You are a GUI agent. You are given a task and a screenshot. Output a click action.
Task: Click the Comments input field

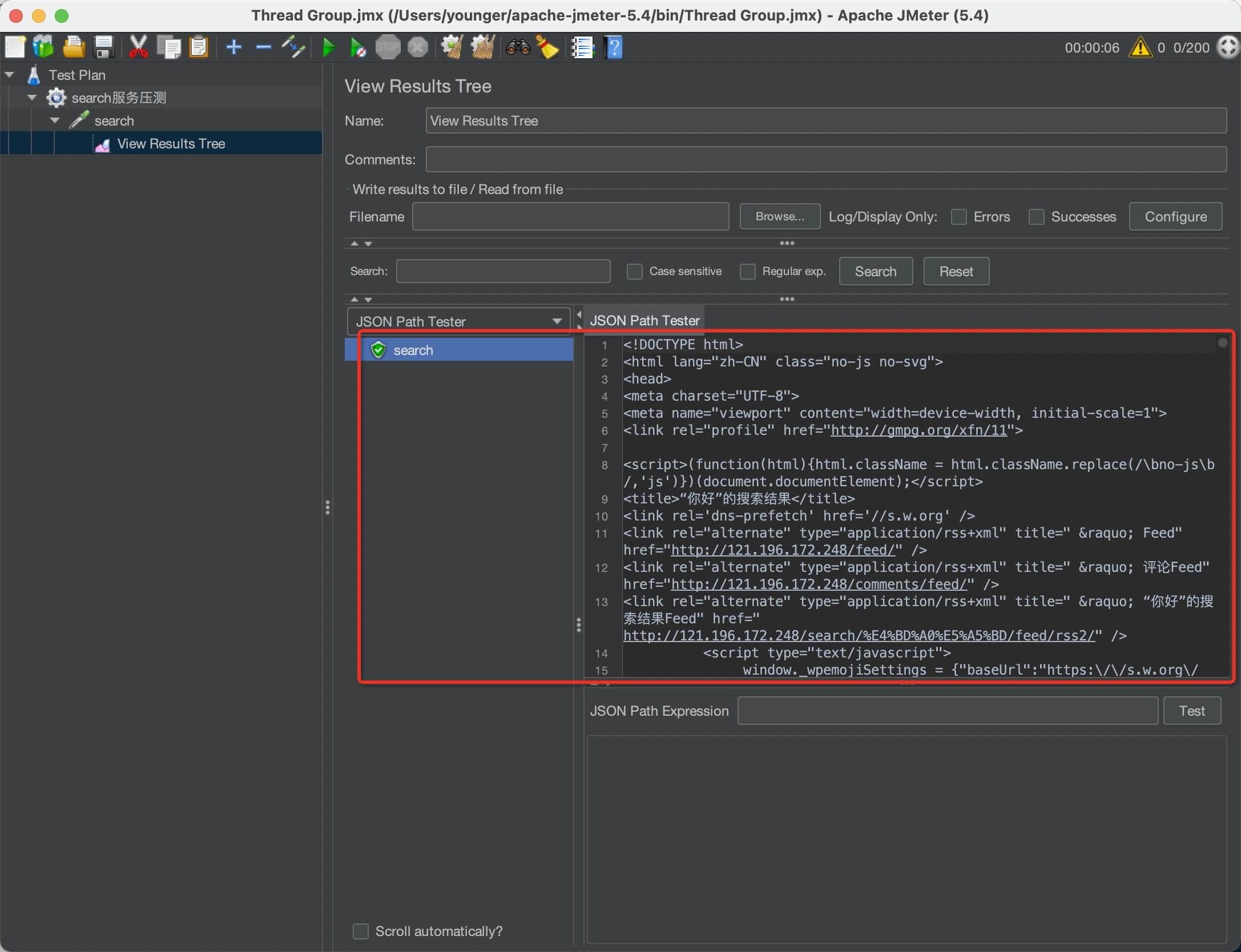826,159
